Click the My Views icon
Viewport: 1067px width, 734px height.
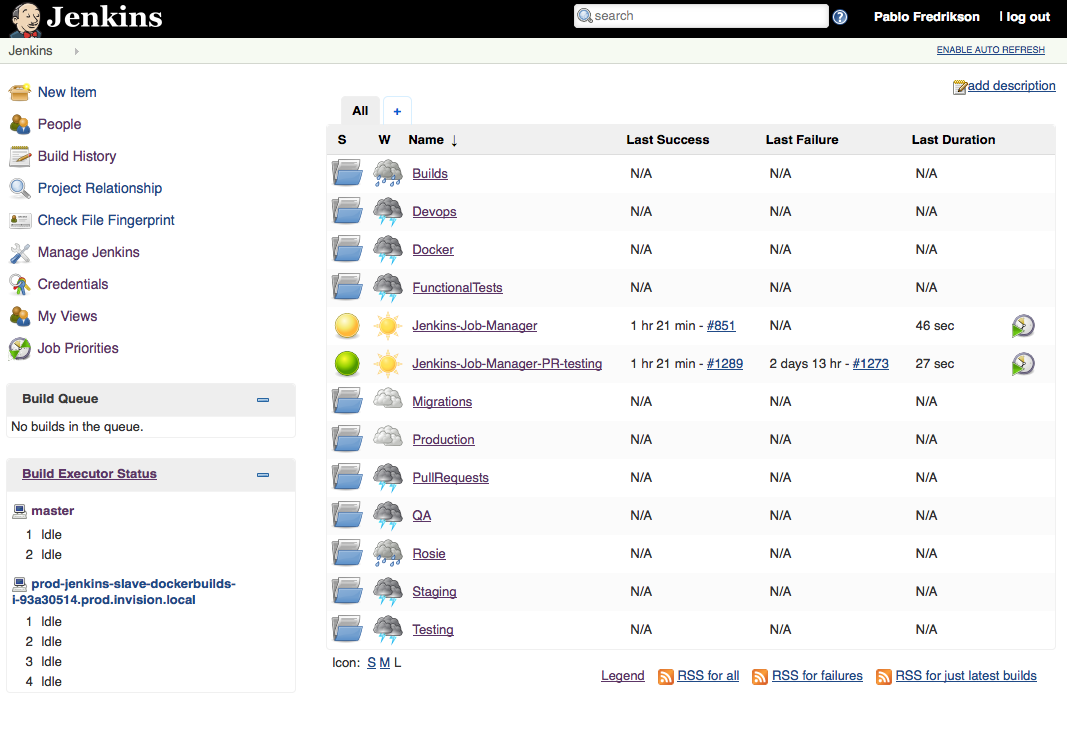point(20,316)
